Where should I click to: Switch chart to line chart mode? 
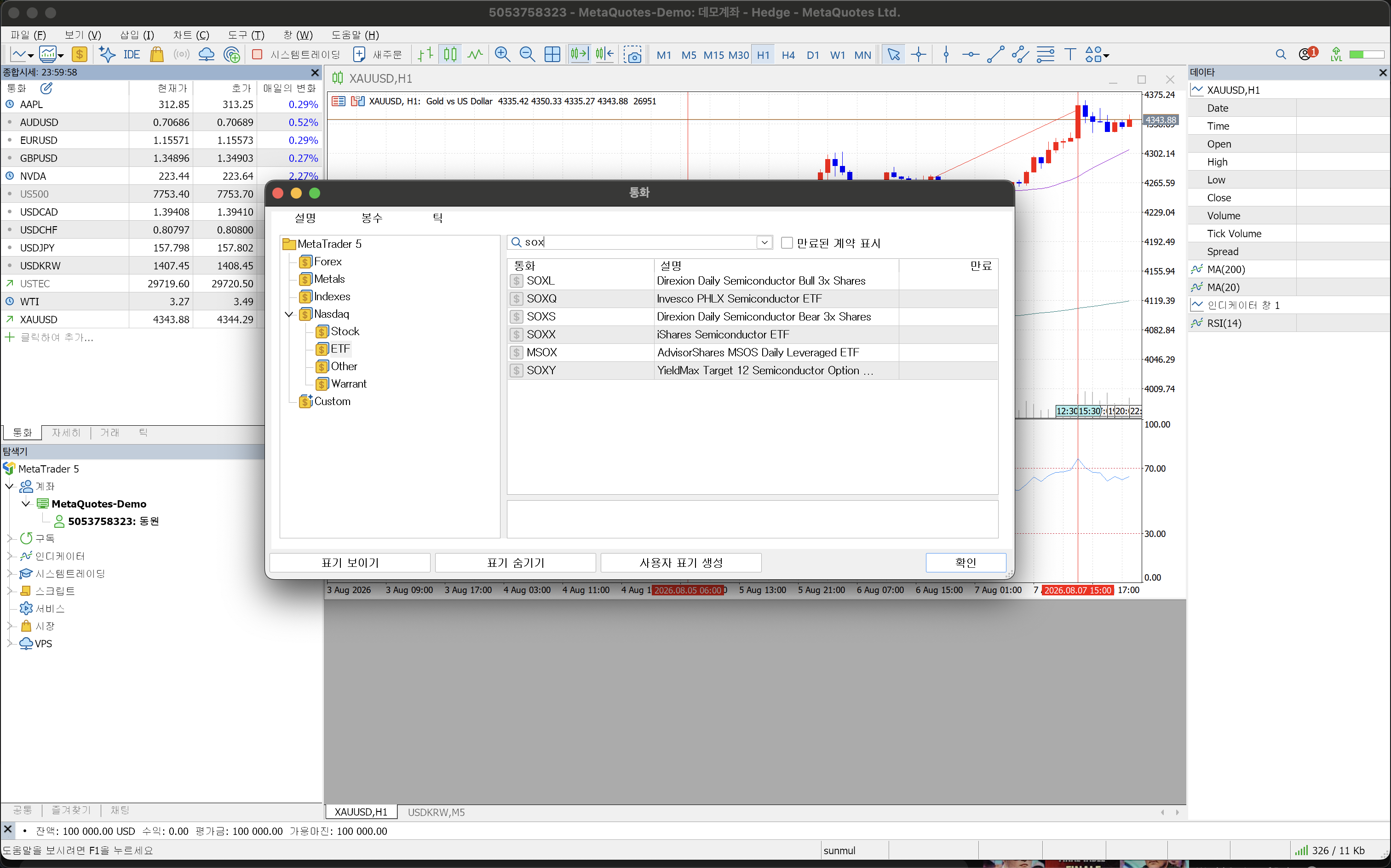coord(475,55)
